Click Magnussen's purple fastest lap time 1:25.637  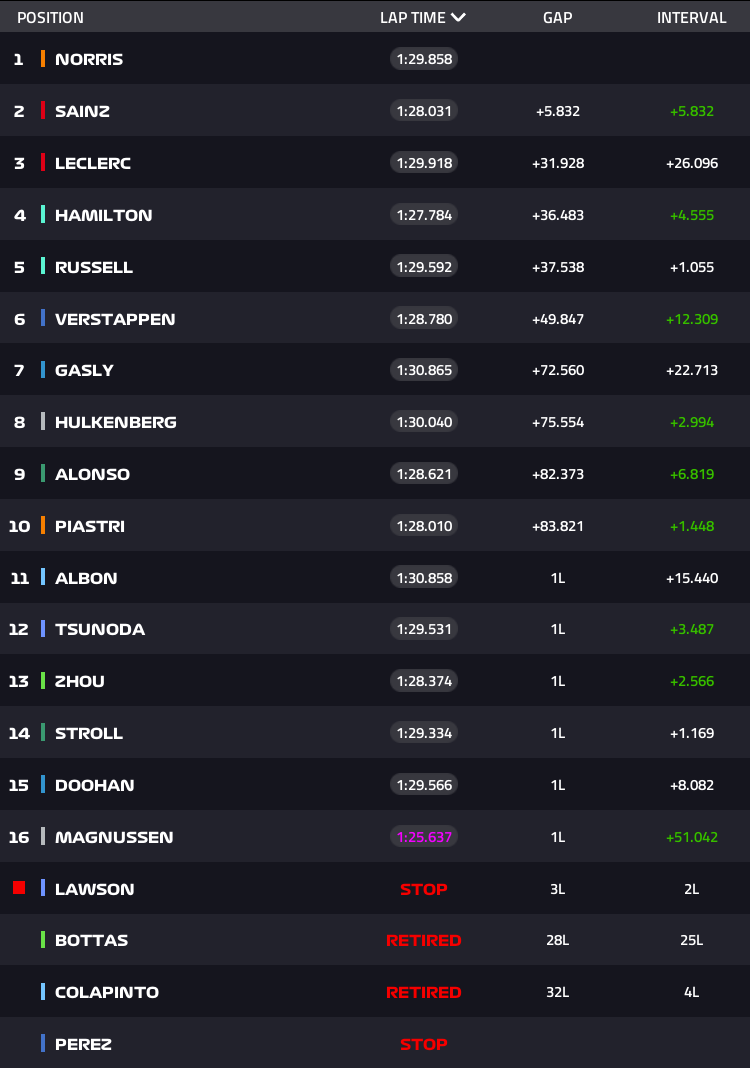pos(424,836)
